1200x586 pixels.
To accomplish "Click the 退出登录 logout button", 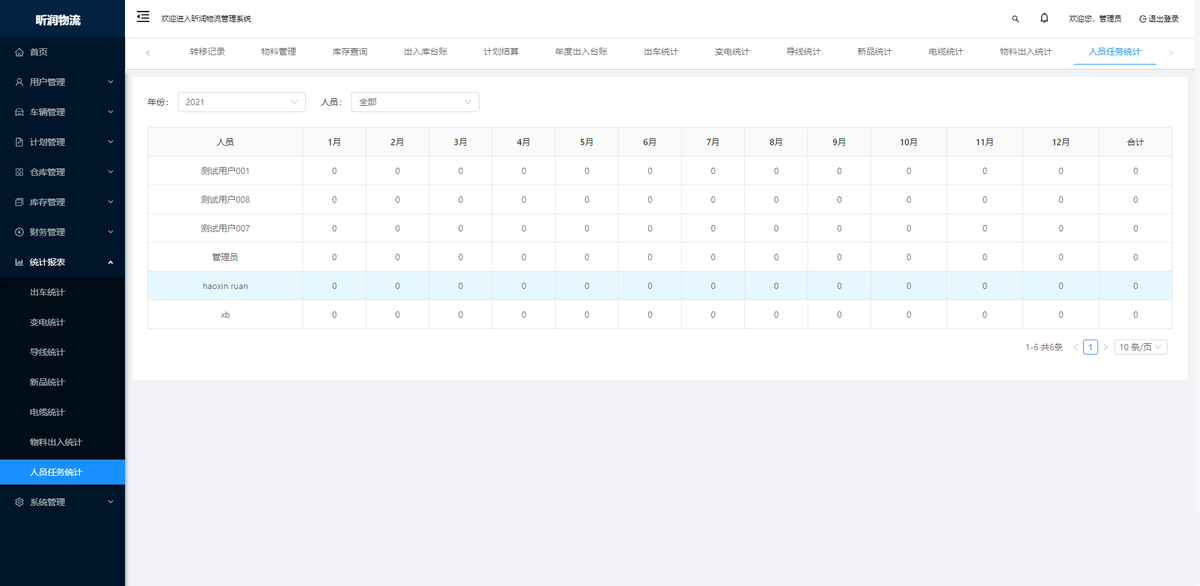I will point(1159,18).
